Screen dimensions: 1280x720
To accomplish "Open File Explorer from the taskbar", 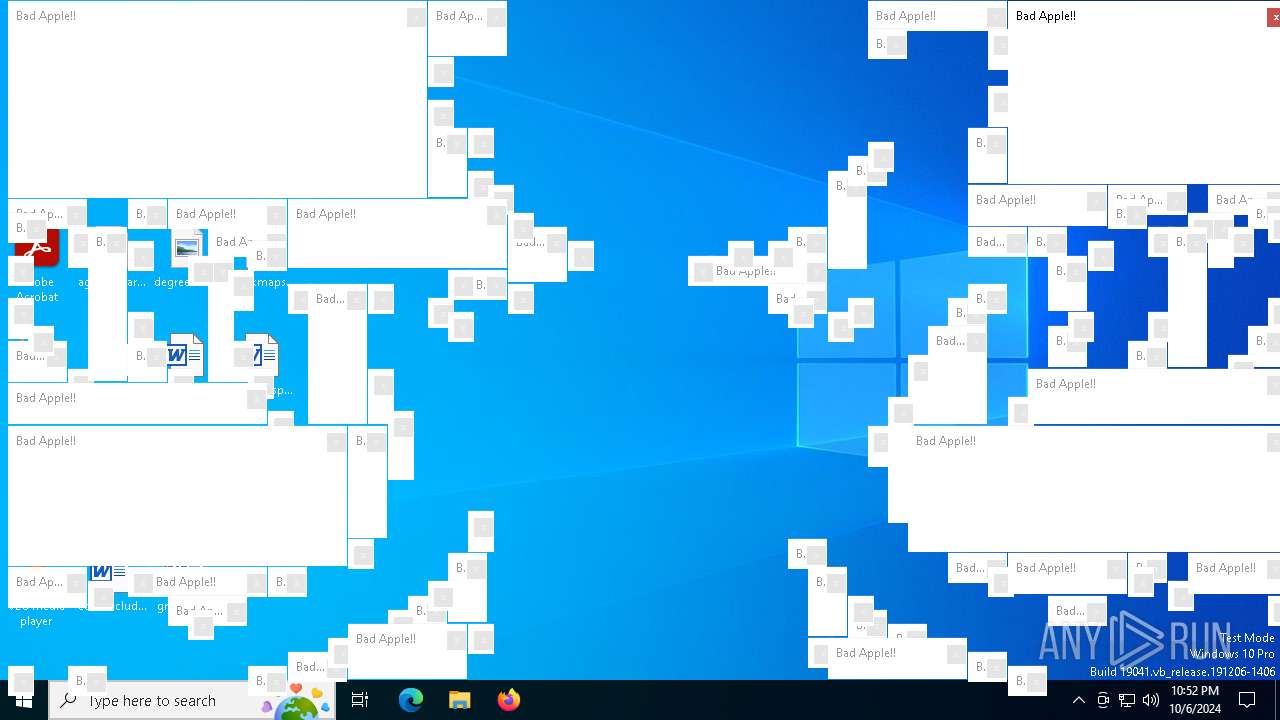I will click(x=460, y=700).
